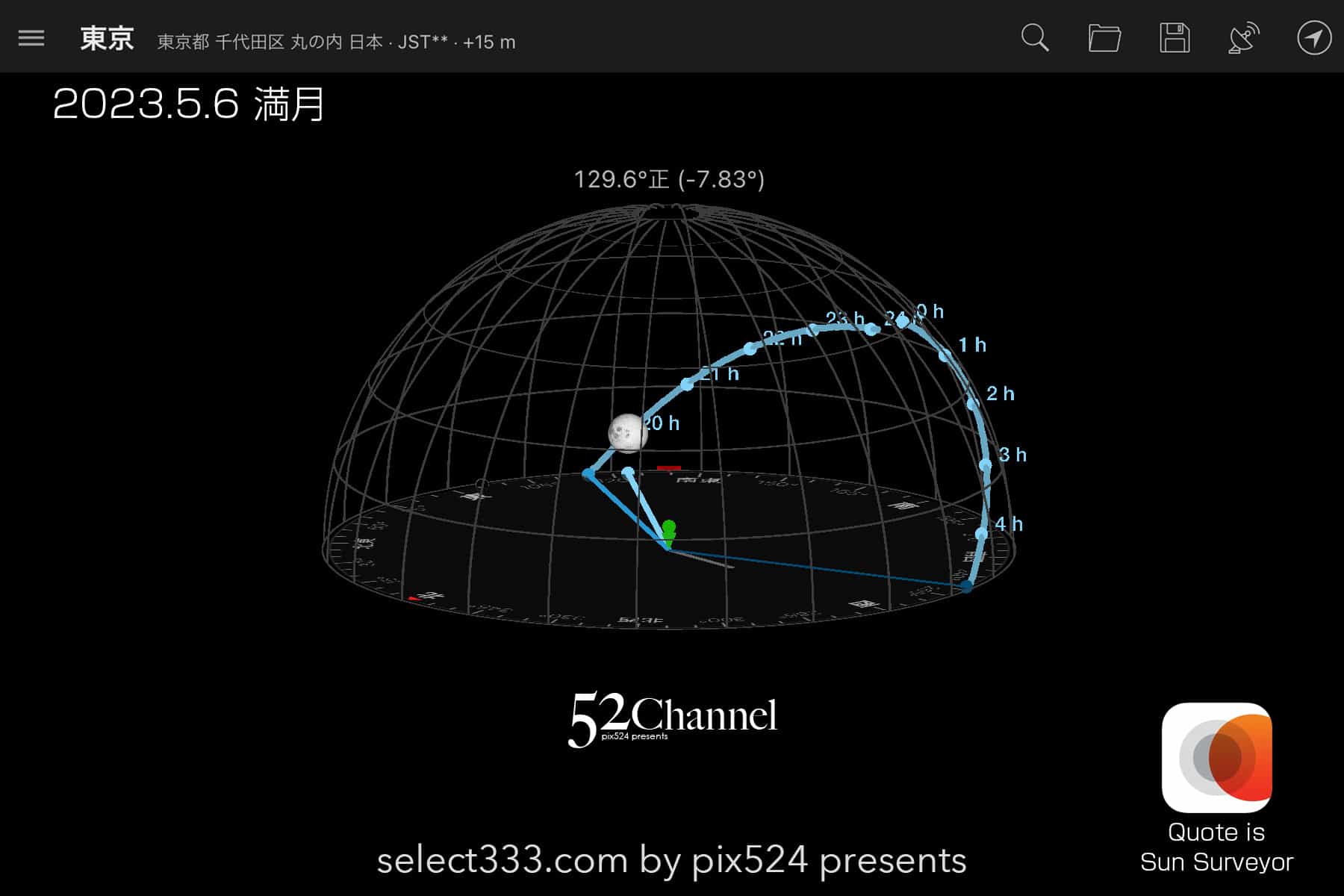Click 2023.5.6 満月 date caption
1344x896 pixels.
[188, 104]
